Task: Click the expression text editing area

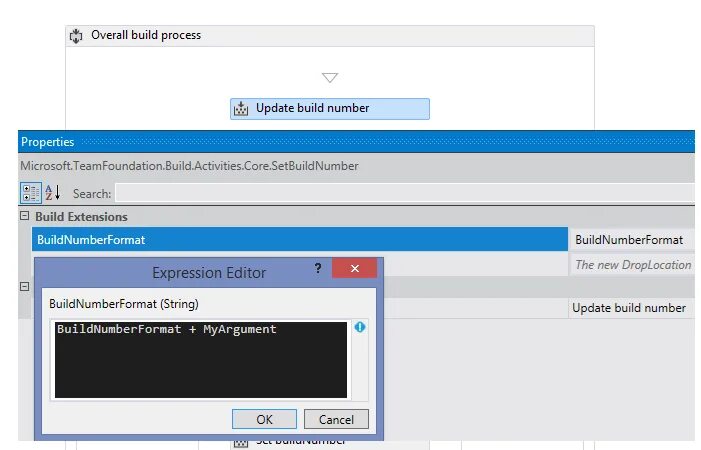Action: click(201, 360)
